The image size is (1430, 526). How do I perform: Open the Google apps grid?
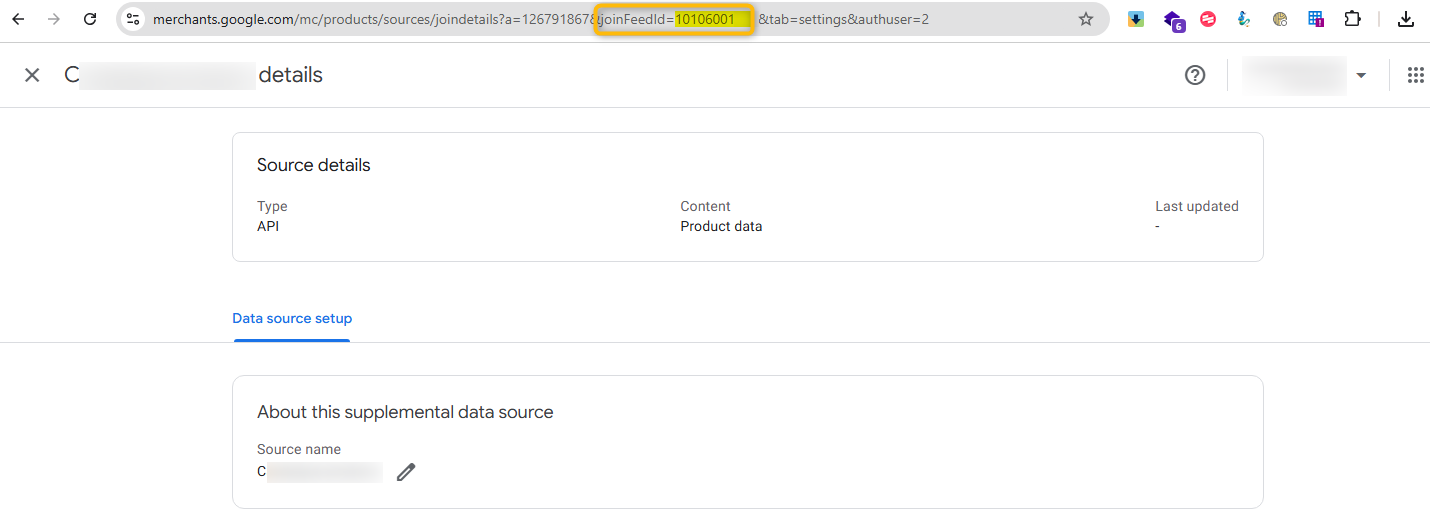[1415, 75]
